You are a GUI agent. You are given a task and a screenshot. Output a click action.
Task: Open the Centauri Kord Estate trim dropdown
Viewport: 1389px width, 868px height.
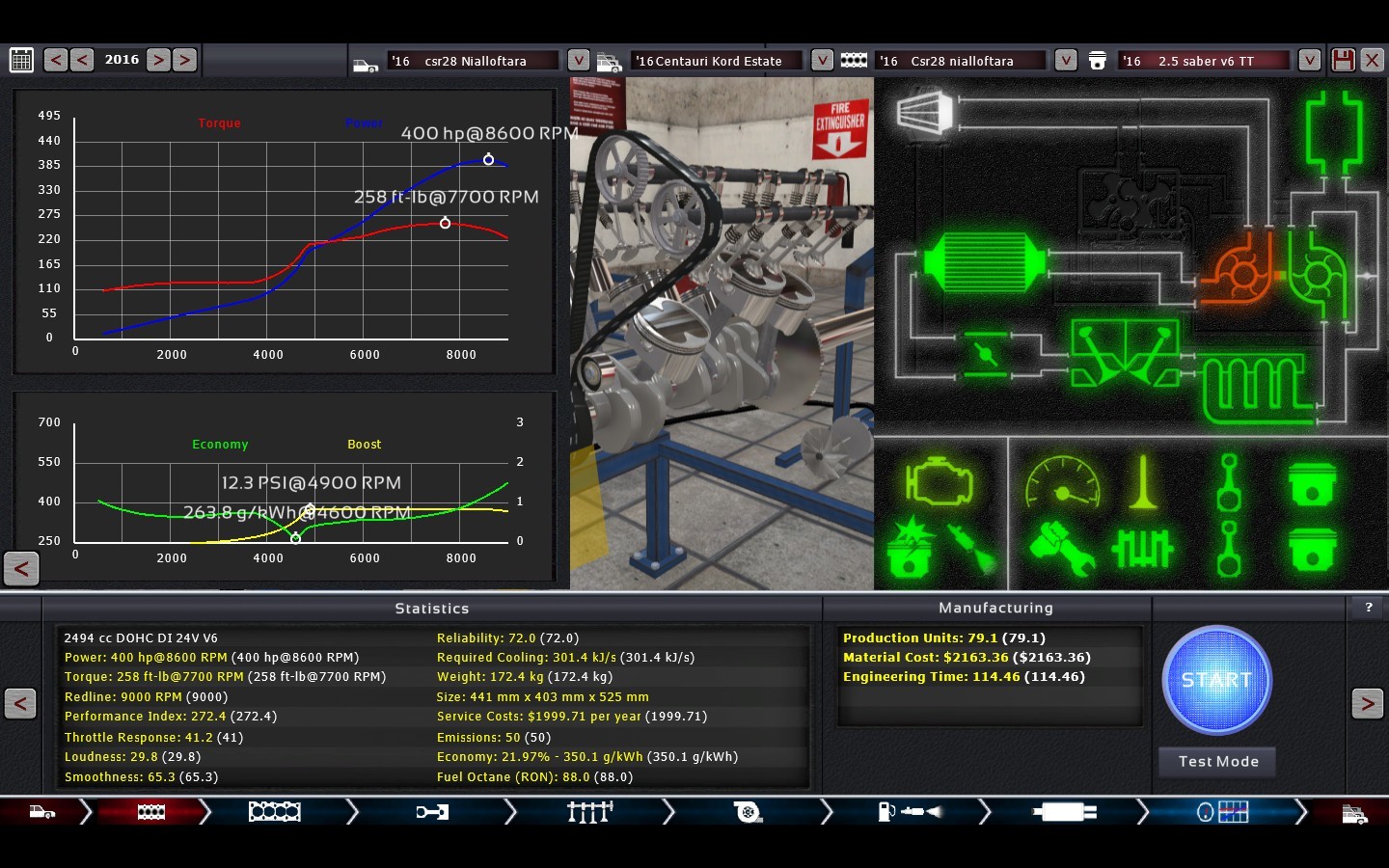[822, 60]
